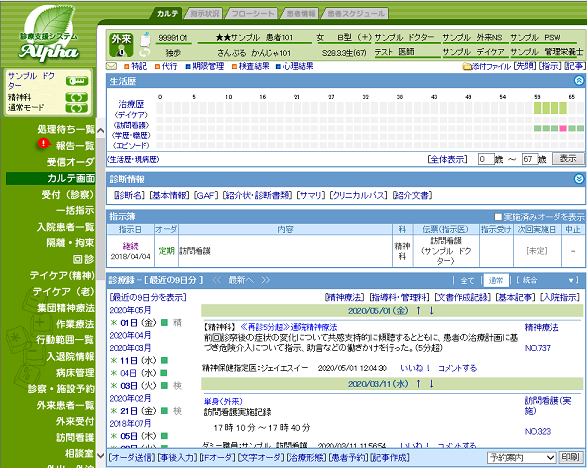Open the 患者情報 tab
Viewport: 587px width, 468px height.
pos(301,13)
